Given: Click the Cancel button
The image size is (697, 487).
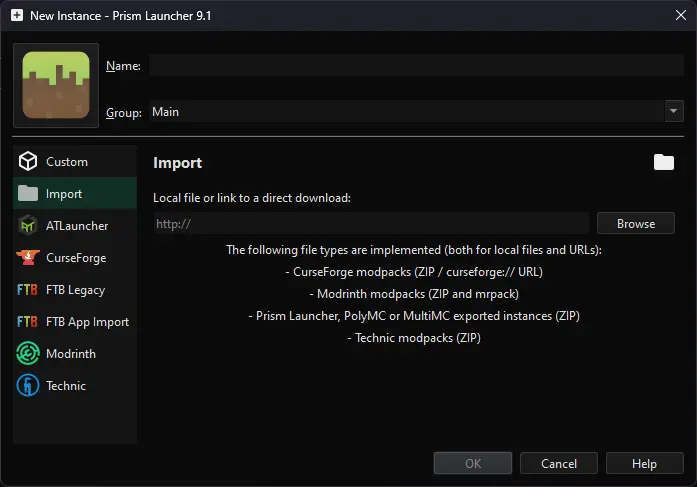Looking at the screenshot, I should 559,463.
